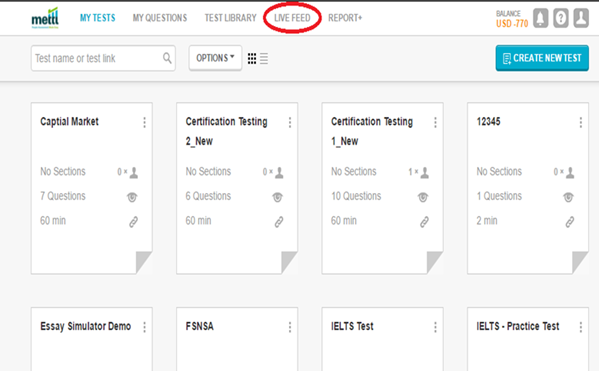Open IELTS - Practice Test title

518,326
